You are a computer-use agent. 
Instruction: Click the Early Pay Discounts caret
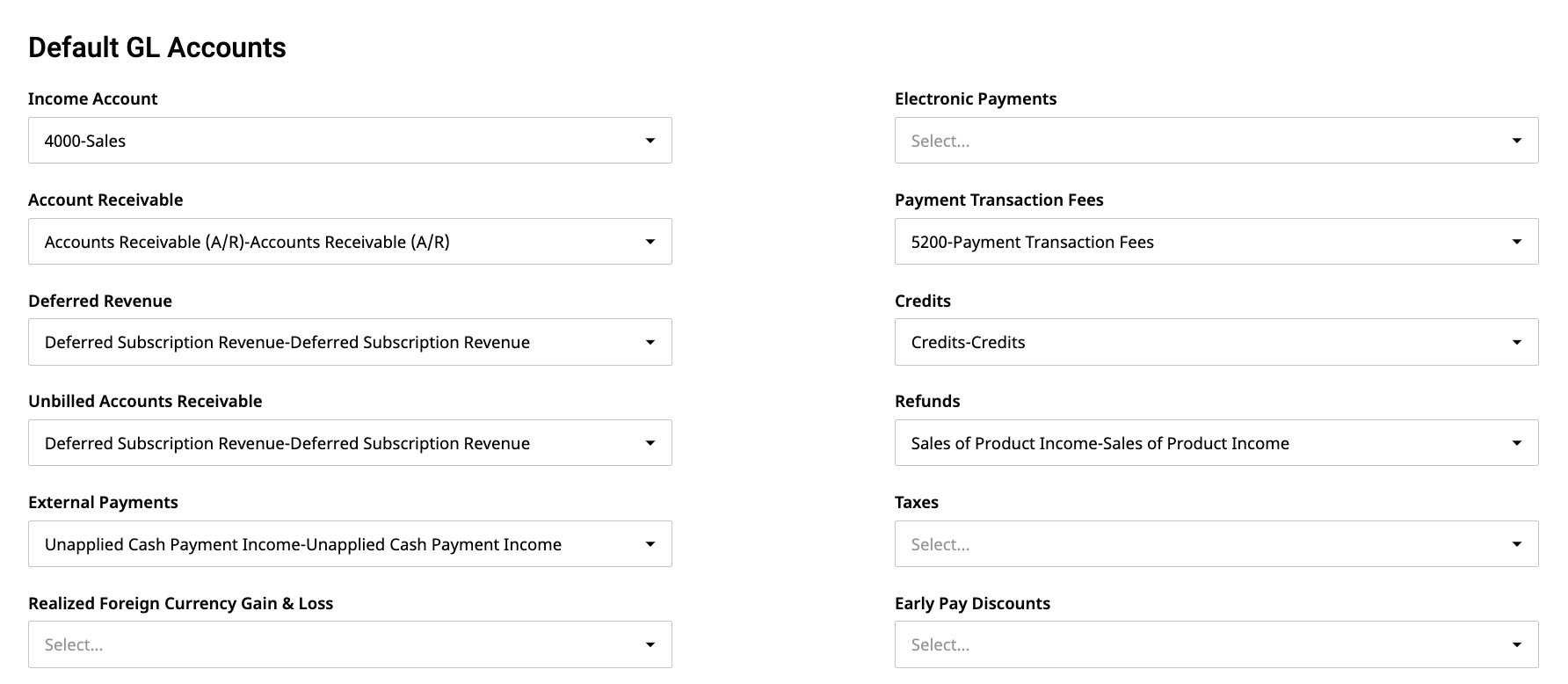1517,644
